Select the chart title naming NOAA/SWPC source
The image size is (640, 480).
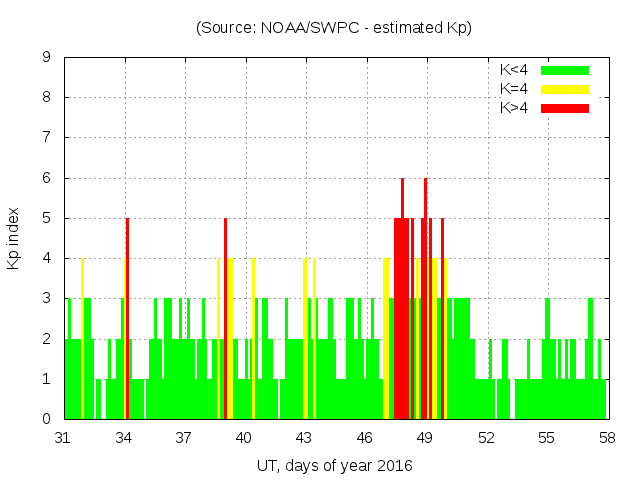click(x=334, y=28)
